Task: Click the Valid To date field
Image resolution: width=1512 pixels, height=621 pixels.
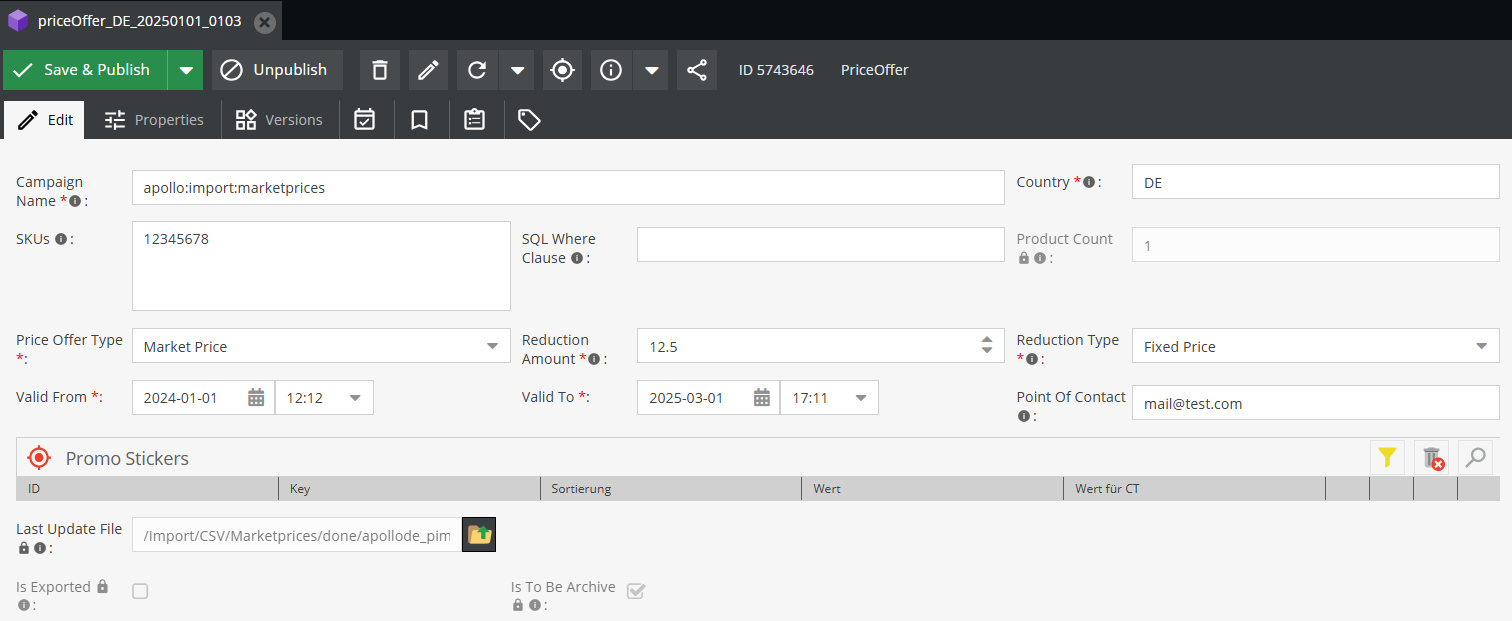Action: [694, 398]
